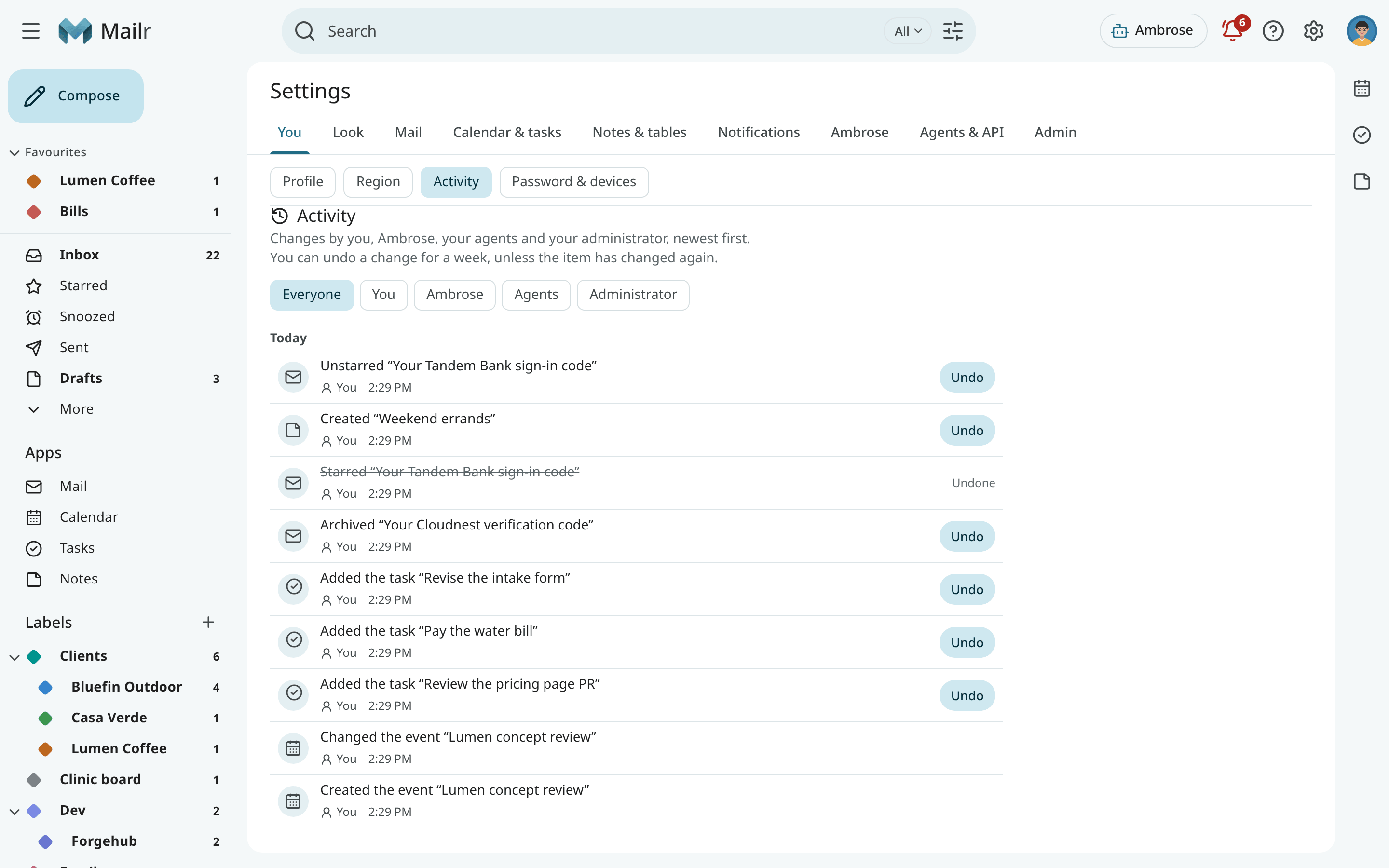Image resolution: width=1389 pixels, height=868 pixels.
Task: Switch to the Look settings tab
Action: (348, 133)
